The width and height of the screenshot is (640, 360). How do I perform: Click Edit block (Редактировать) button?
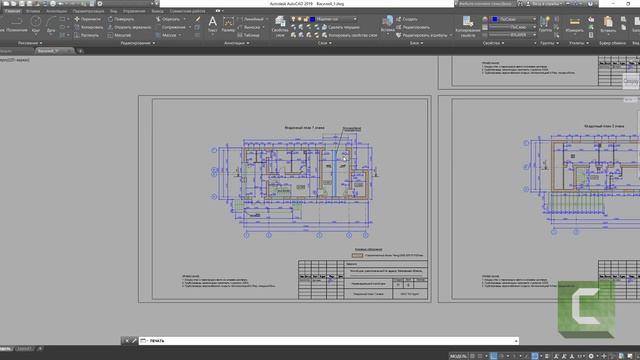tap(413, 27)
